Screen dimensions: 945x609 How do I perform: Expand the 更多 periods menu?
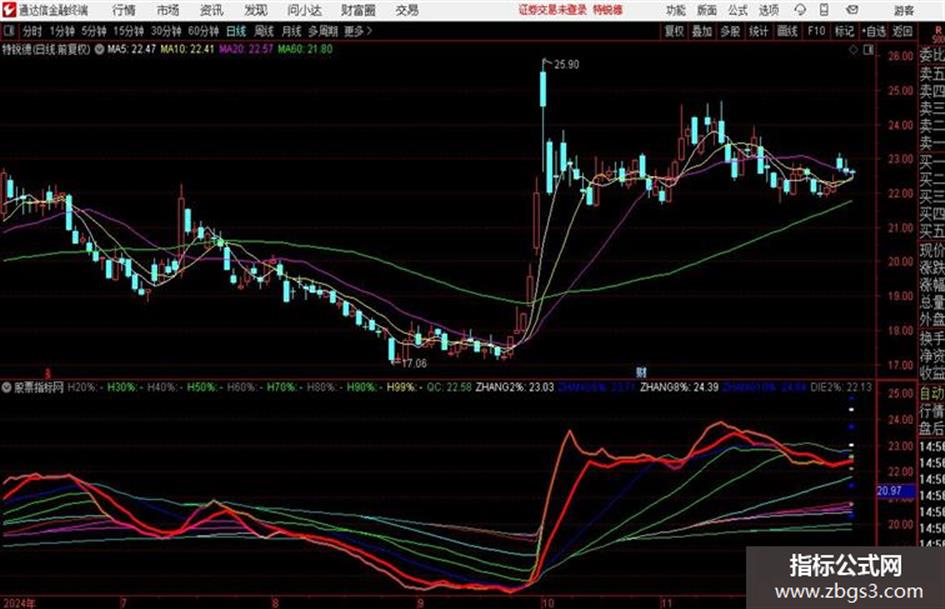pyautogui.click(x=358, y=31)
